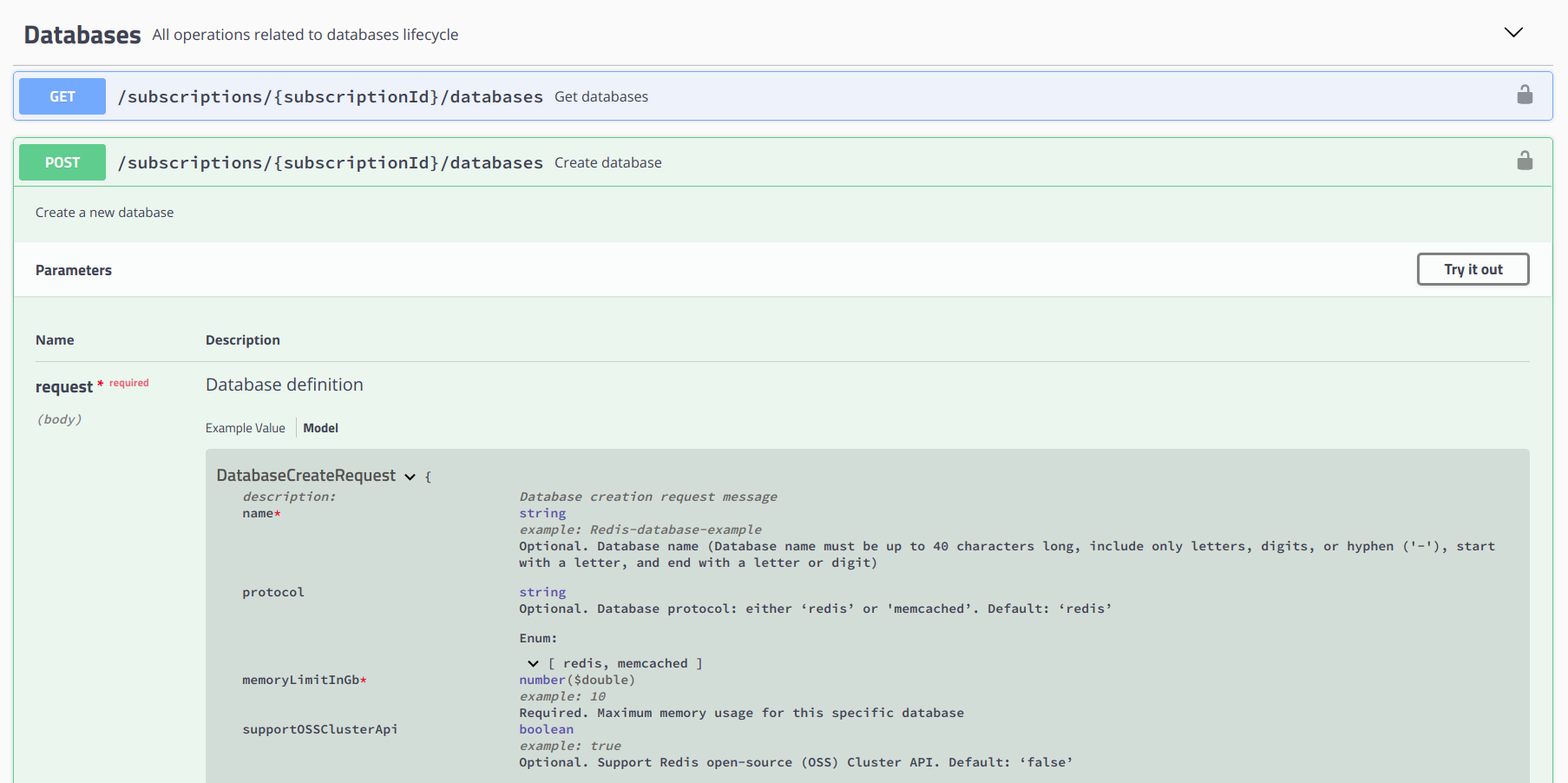Click the blue GET method badge
The image size is (1568, 783).
pyautogui.click(x=61, y=95)
